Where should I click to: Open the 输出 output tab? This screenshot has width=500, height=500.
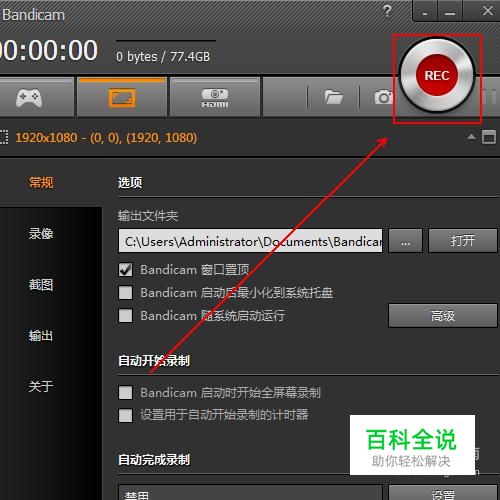click(41, 336)
